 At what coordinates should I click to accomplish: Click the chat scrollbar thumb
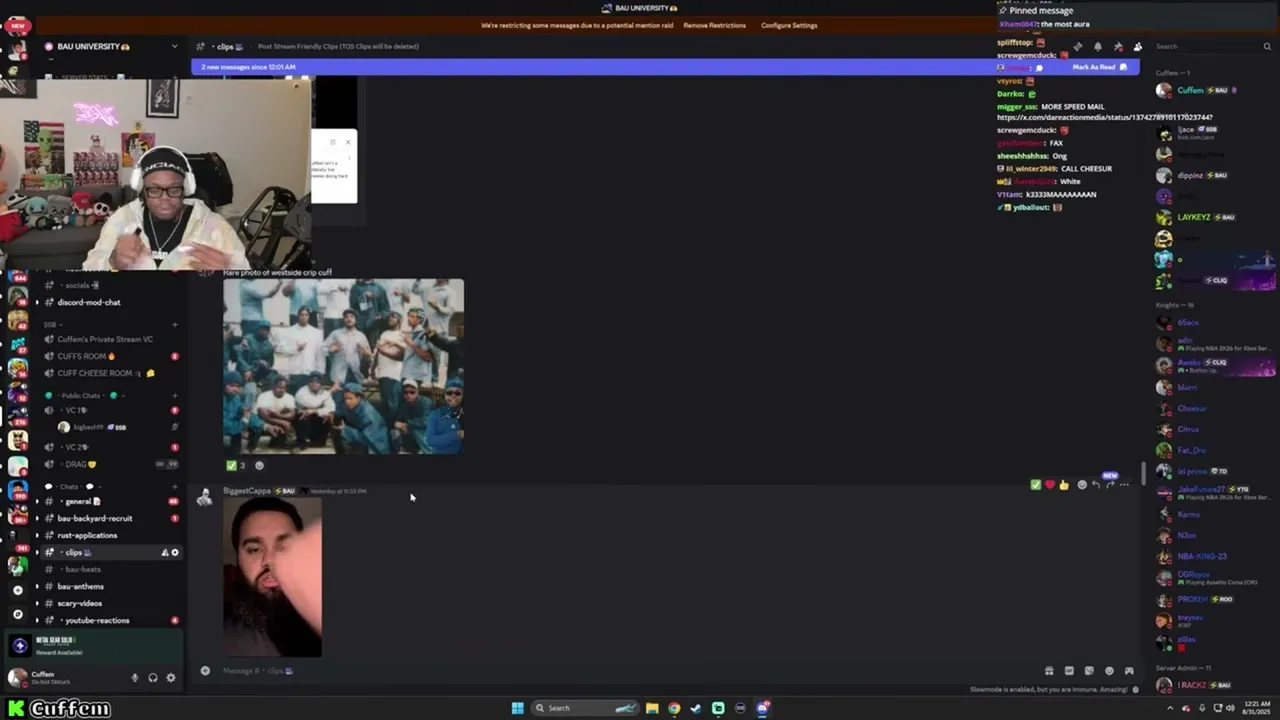tap(1144, 473)
